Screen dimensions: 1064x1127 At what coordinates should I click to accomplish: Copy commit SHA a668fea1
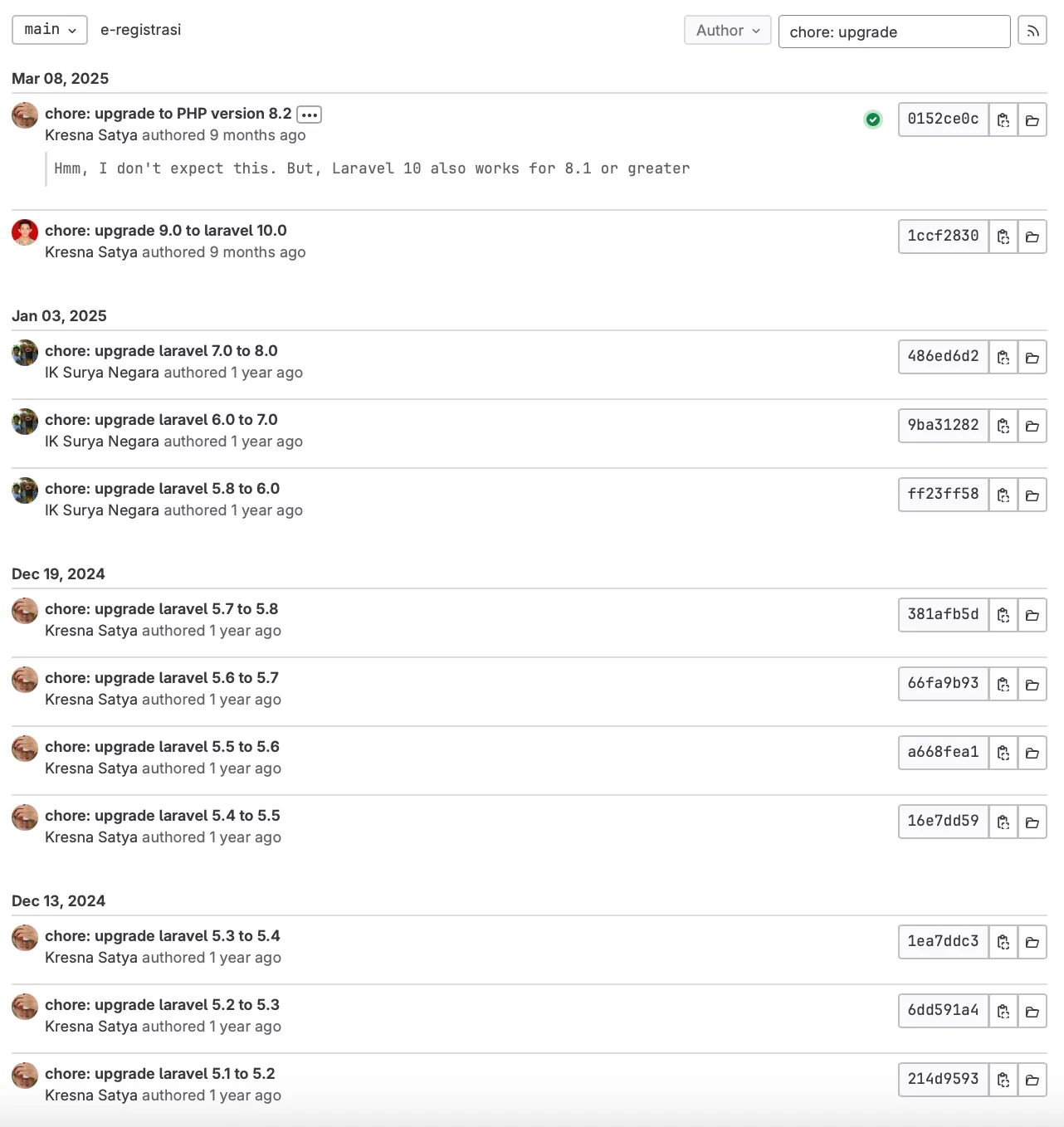click(1003, 753)
